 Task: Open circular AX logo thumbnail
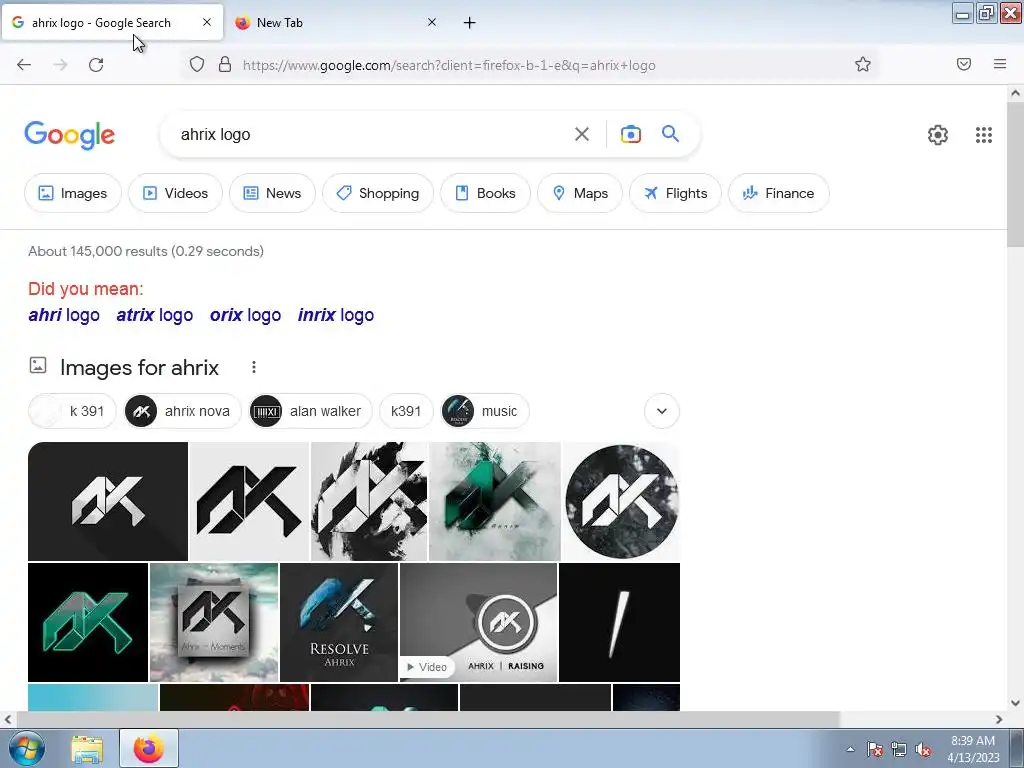[621, 502]
